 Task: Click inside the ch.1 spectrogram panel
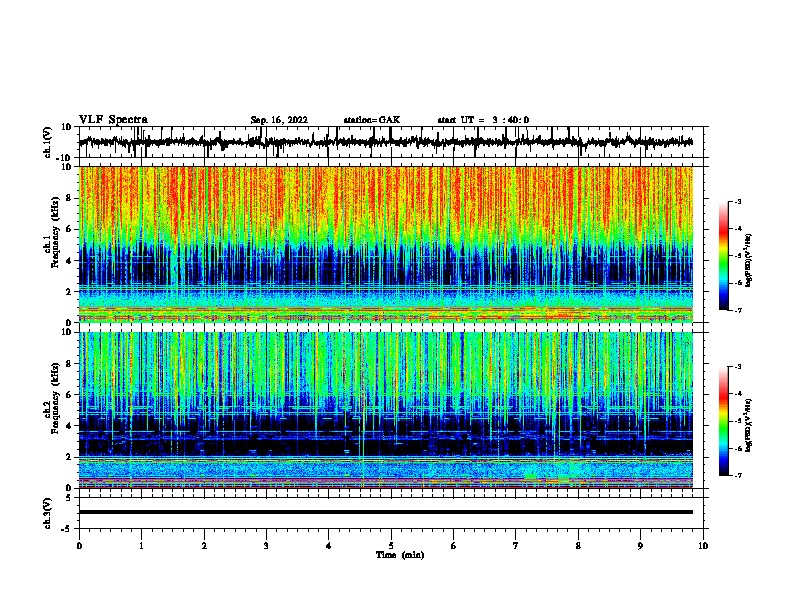pos(386,244)
